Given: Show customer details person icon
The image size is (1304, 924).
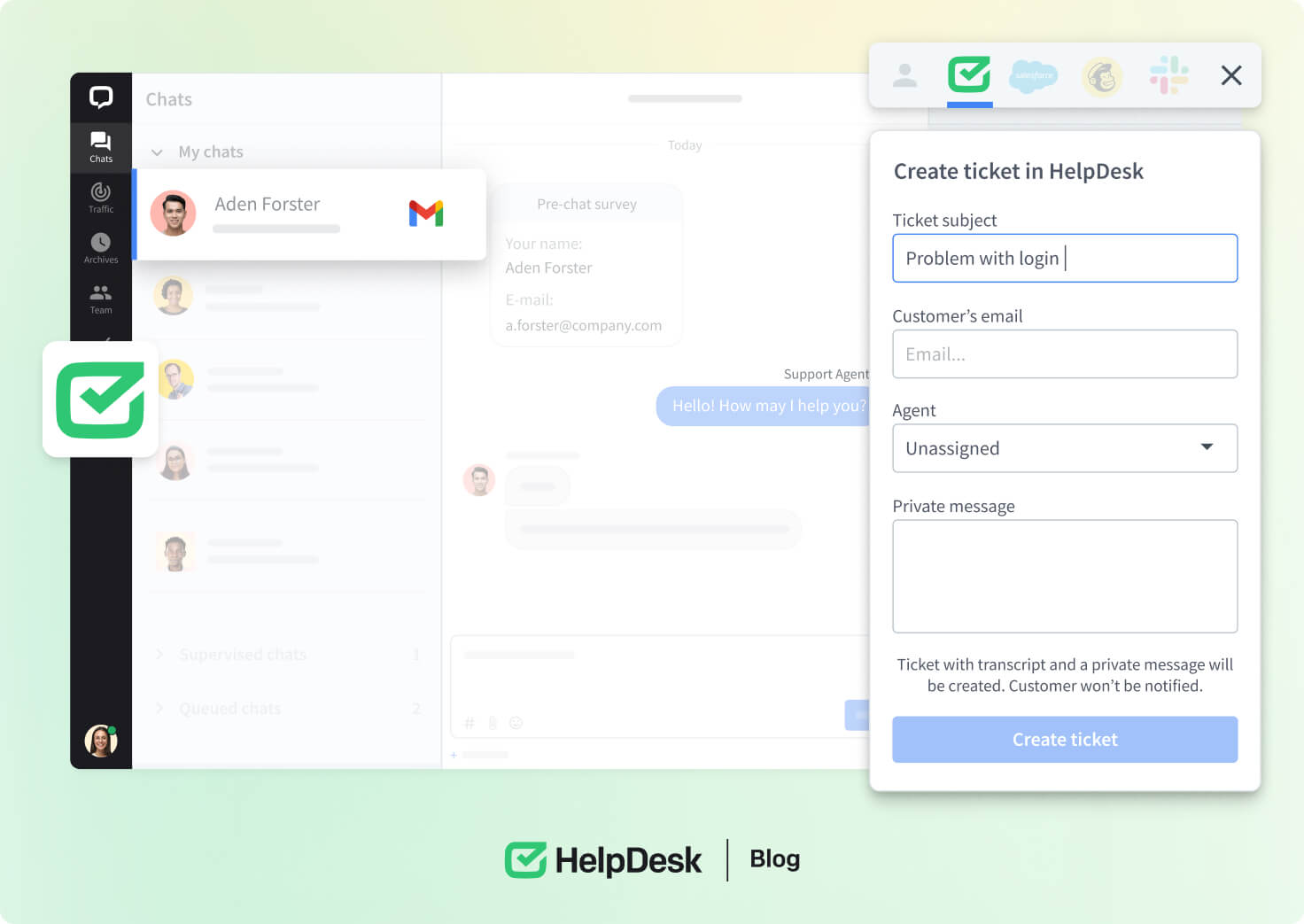Looking at the screenshot, I should pos(904,76).
